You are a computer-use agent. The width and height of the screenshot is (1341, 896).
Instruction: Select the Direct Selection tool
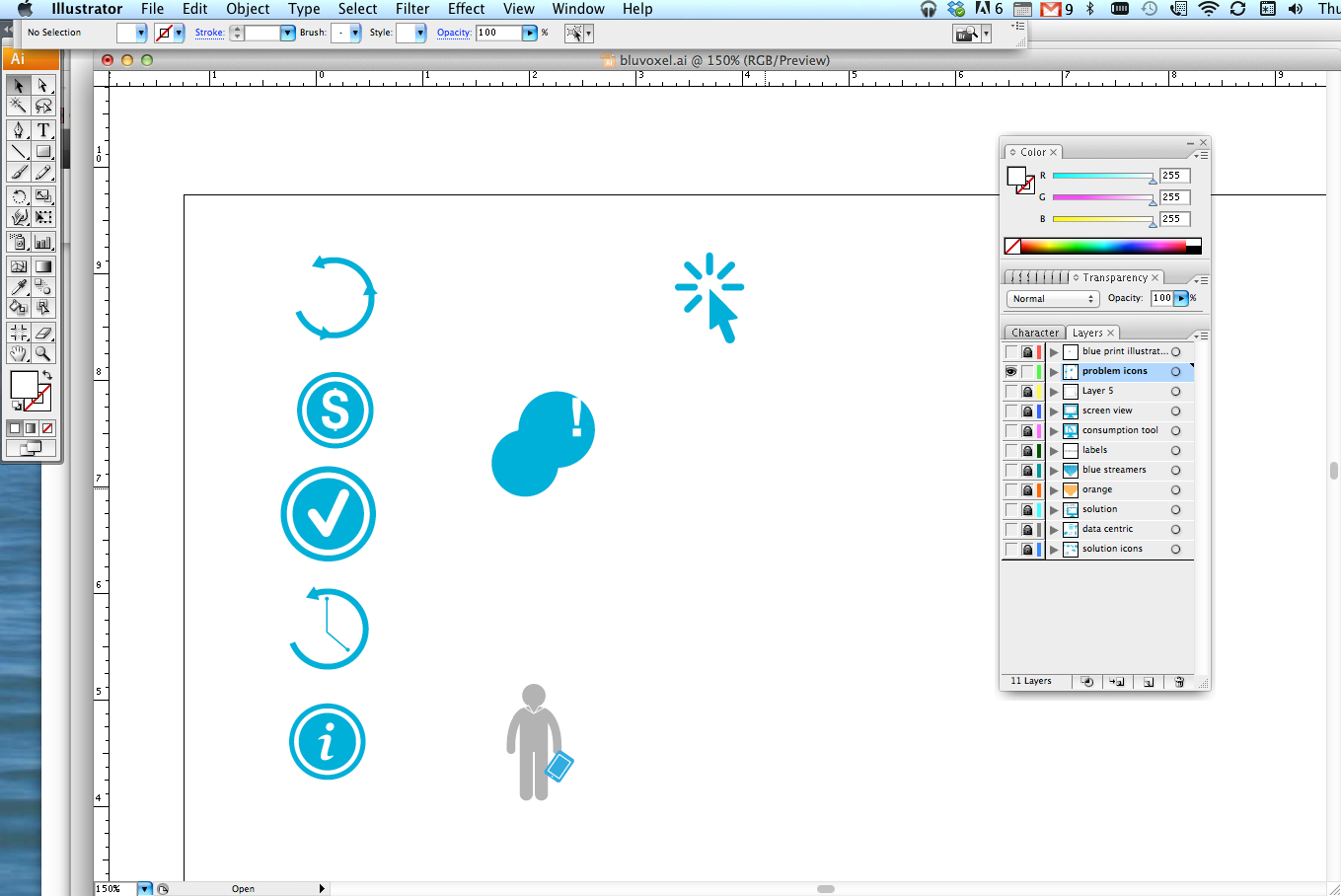(x=43, y=86)
